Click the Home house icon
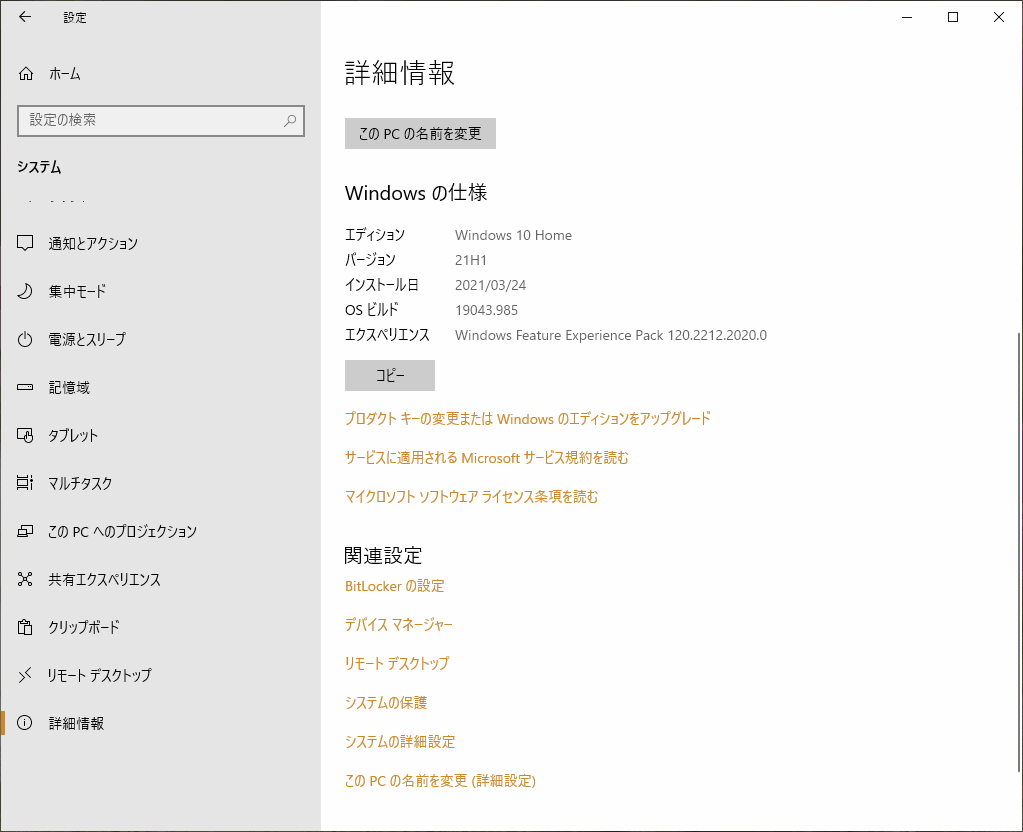 (x=25, y=74)
